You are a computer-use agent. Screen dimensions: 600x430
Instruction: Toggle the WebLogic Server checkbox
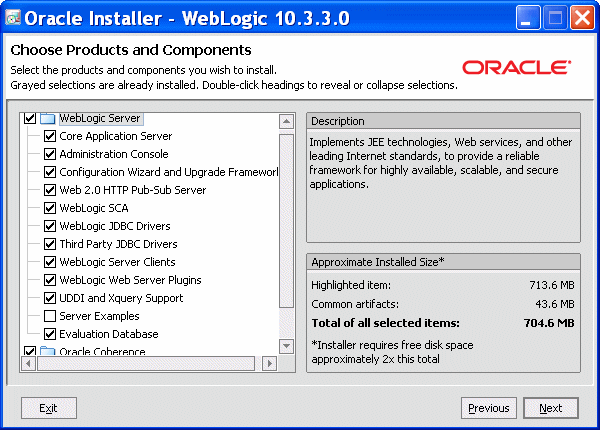30,118
